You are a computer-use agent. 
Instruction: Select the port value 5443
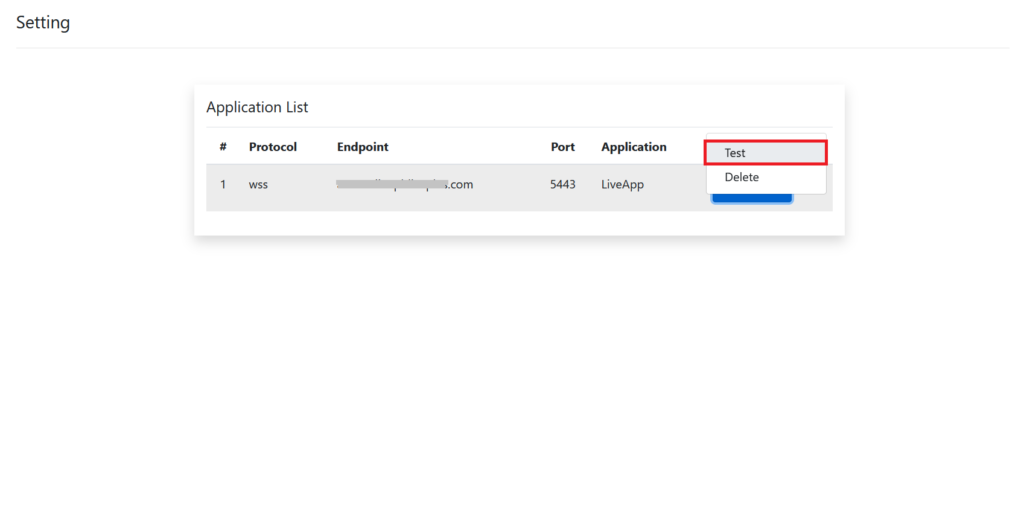point(563,184)
